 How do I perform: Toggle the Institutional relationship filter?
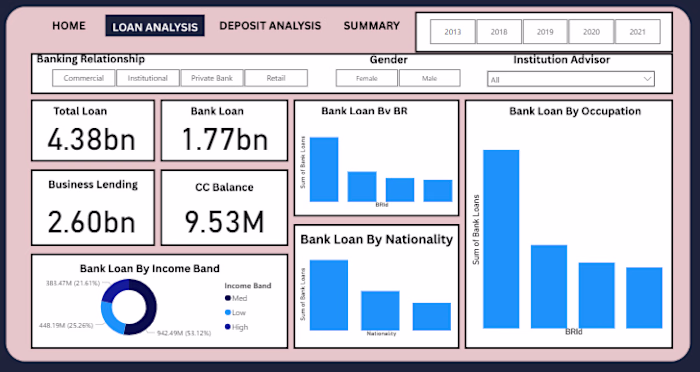click(x=148, y=78)
